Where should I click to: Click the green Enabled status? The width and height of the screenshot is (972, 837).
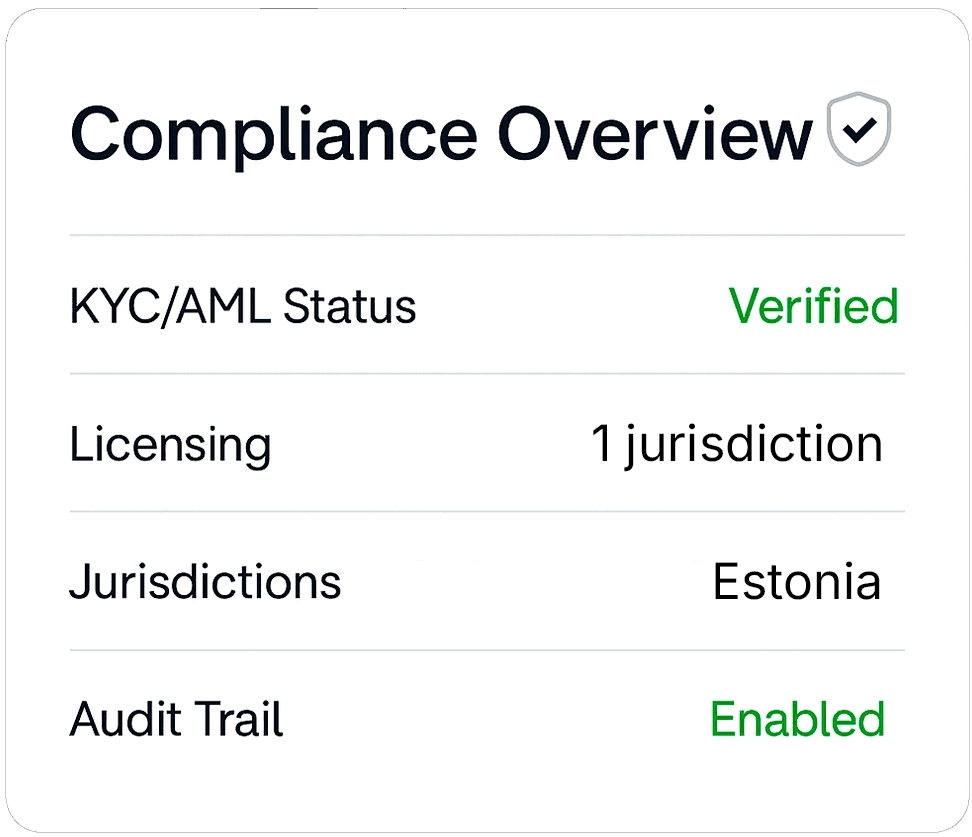coord(797,719)
